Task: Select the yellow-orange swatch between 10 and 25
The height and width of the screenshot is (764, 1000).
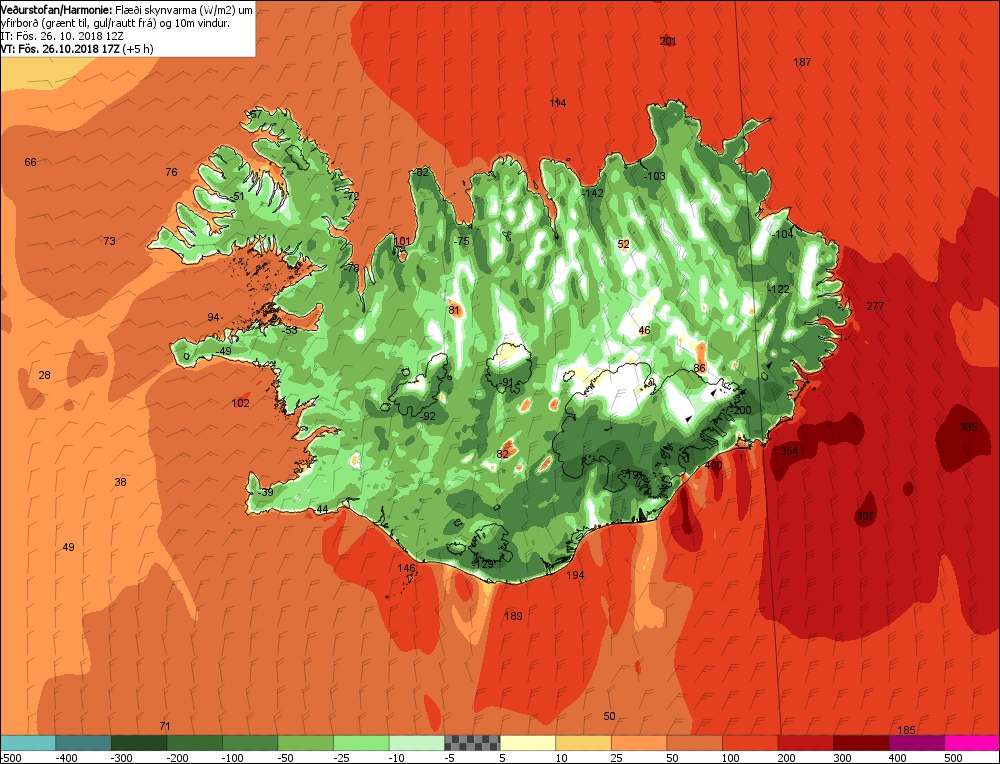Action: tap(583, 743)
